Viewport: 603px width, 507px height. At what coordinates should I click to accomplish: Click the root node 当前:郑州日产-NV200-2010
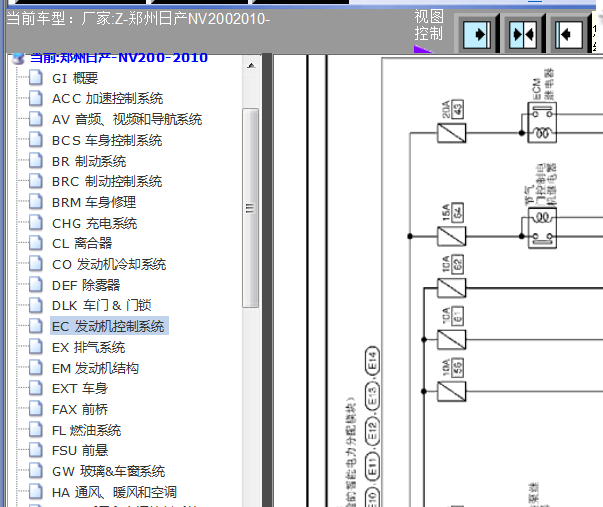point(119,58)
